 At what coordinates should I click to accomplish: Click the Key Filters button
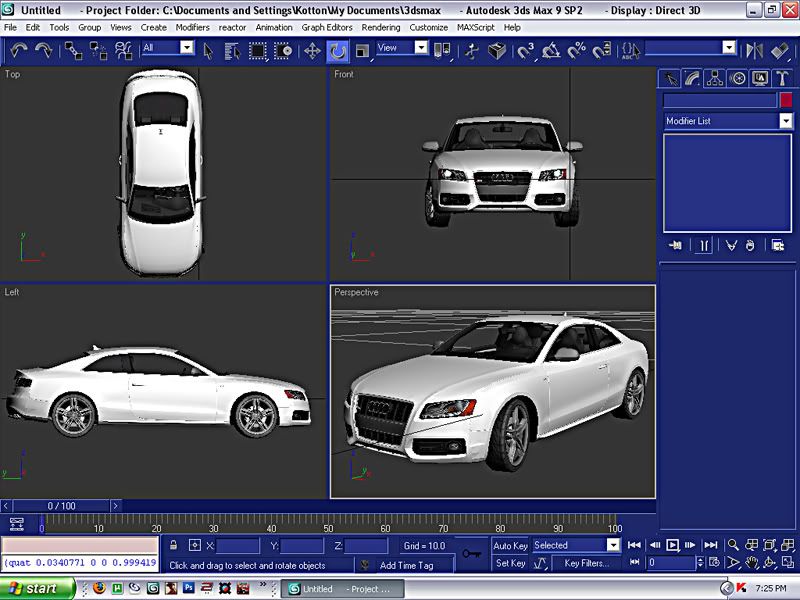pos(586,564)
